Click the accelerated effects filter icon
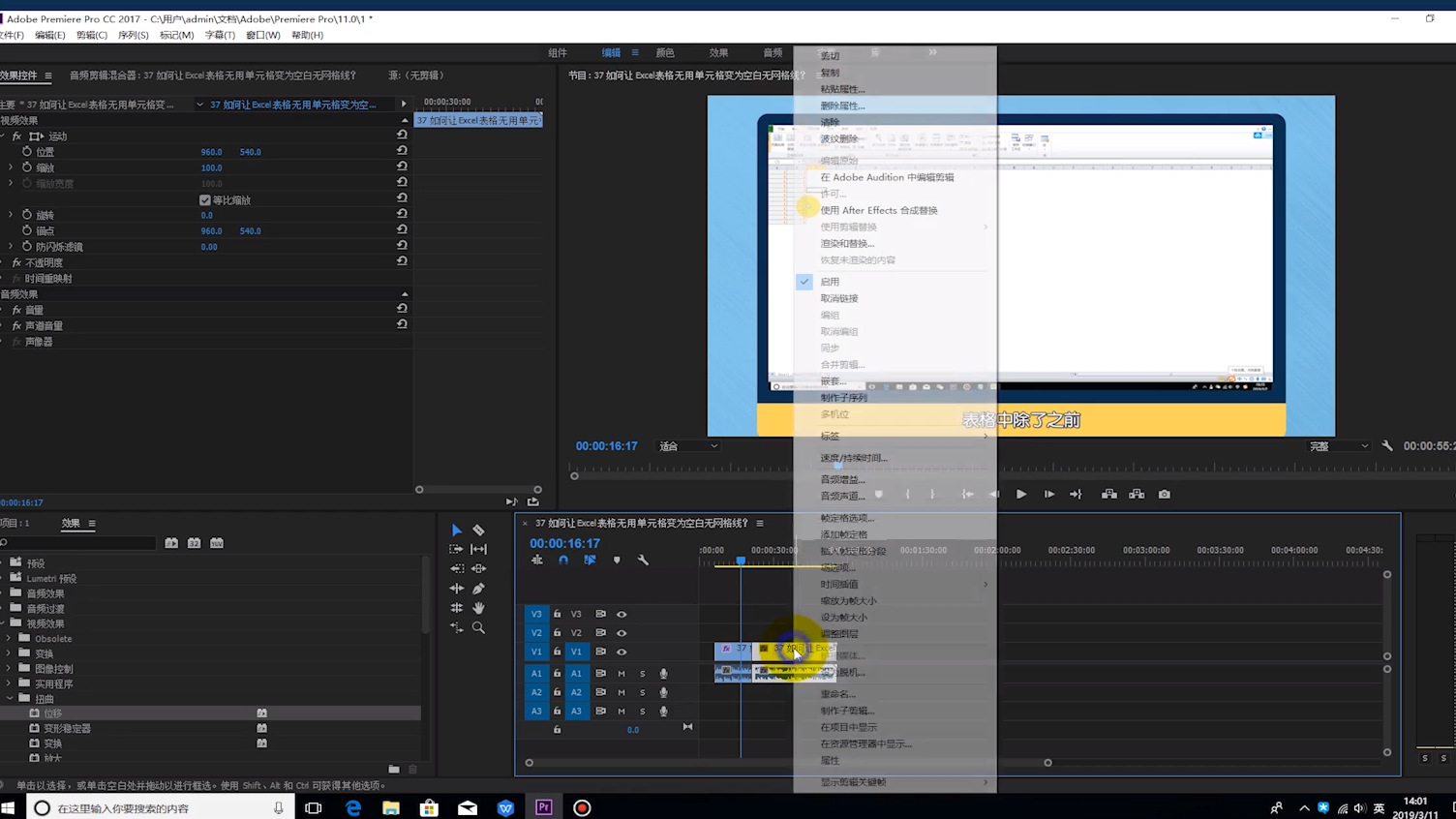1456x819 pixels. tap(171, 543)
